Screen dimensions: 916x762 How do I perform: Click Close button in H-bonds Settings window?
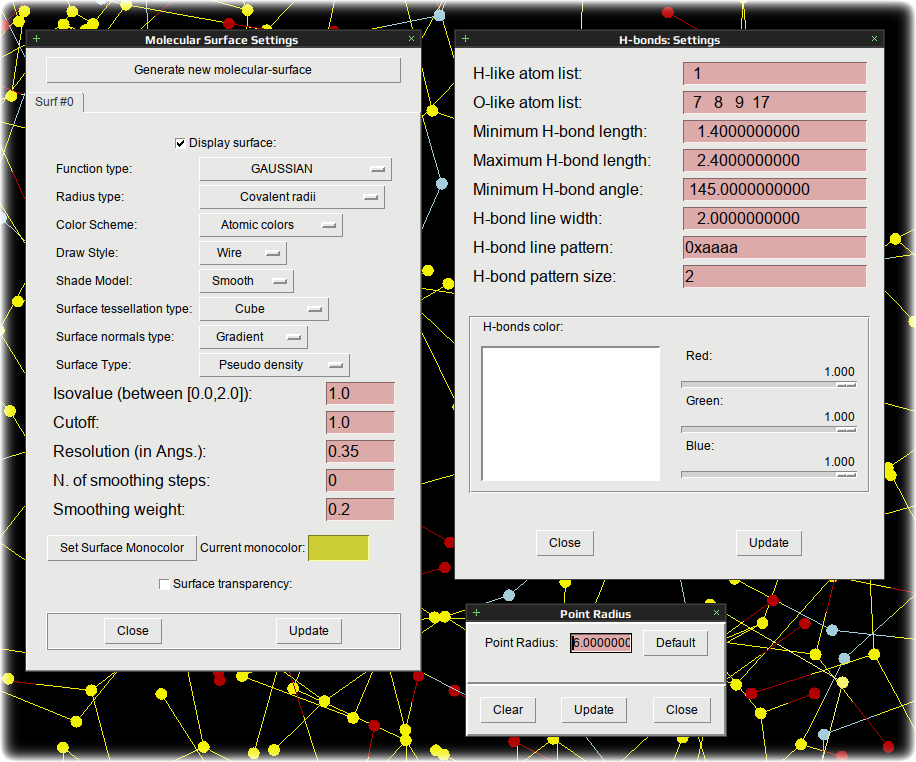[x=565, y=543]
